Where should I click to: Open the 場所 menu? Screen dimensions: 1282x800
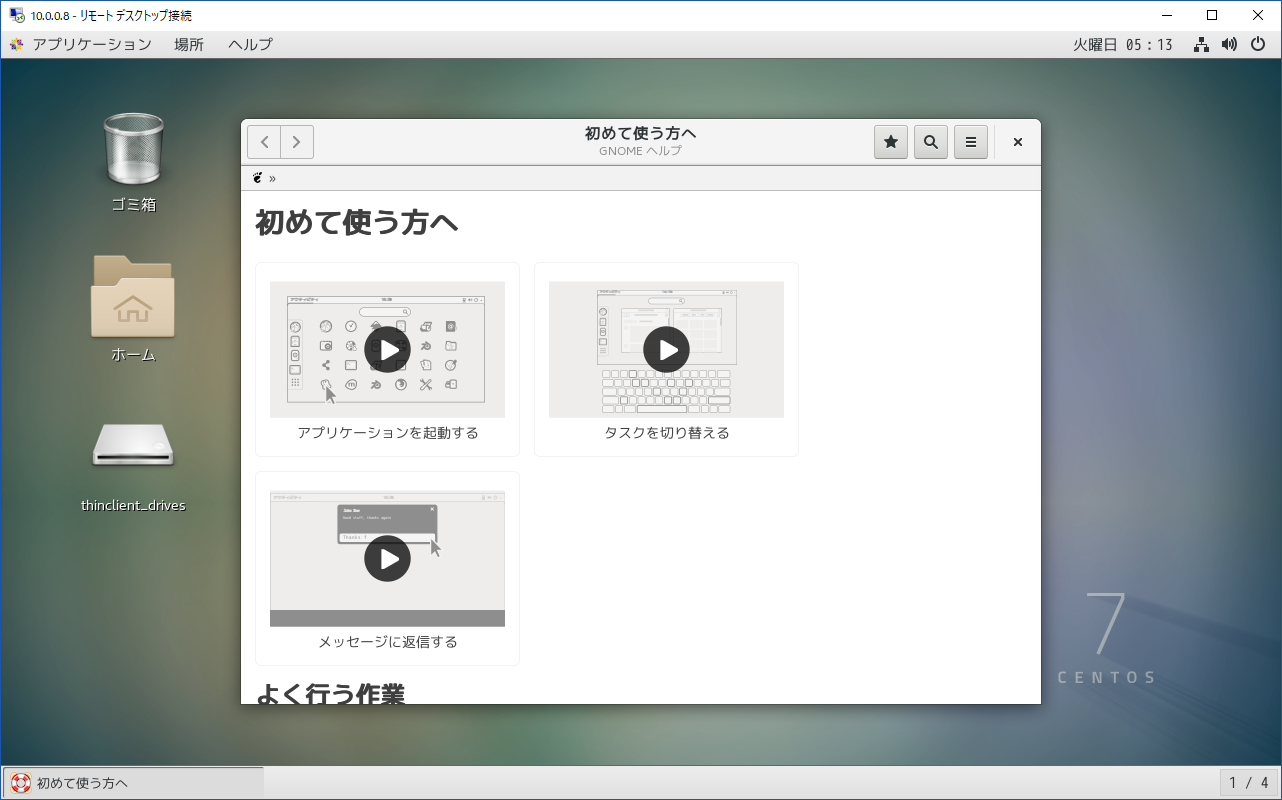[x=189, y=44]
